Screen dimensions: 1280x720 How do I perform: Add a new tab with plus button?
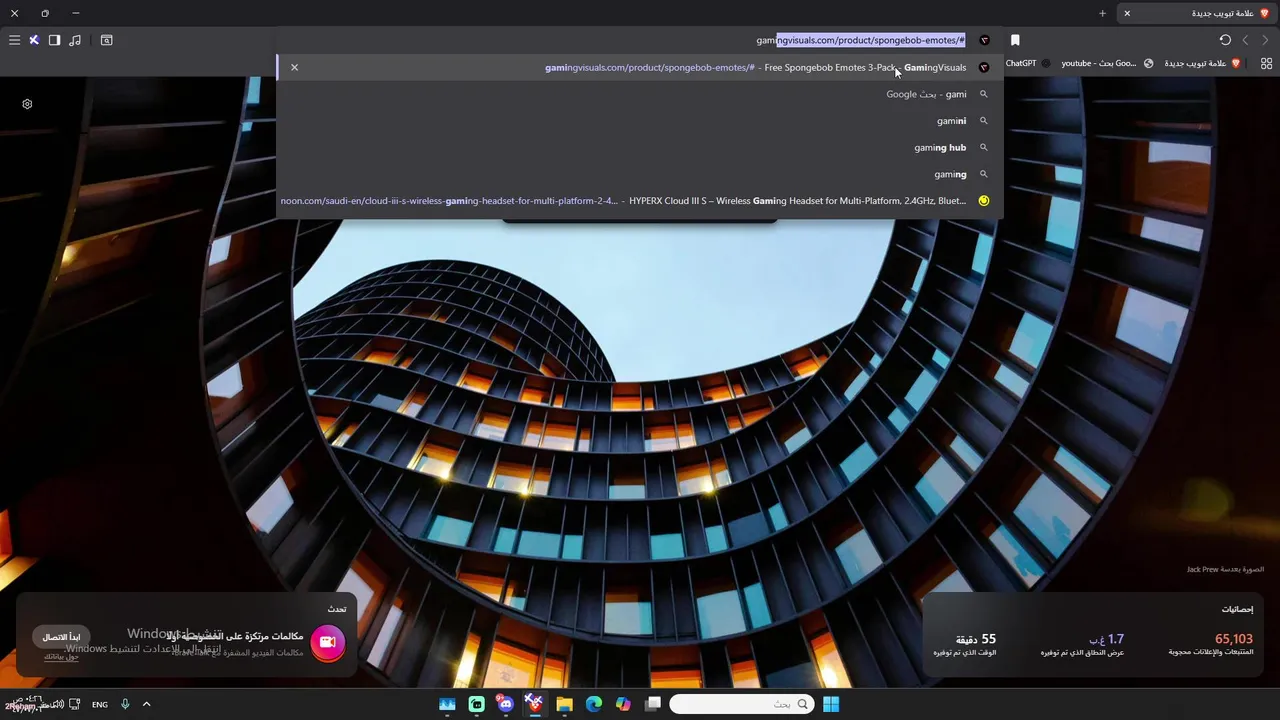[x=1102, y=13]
